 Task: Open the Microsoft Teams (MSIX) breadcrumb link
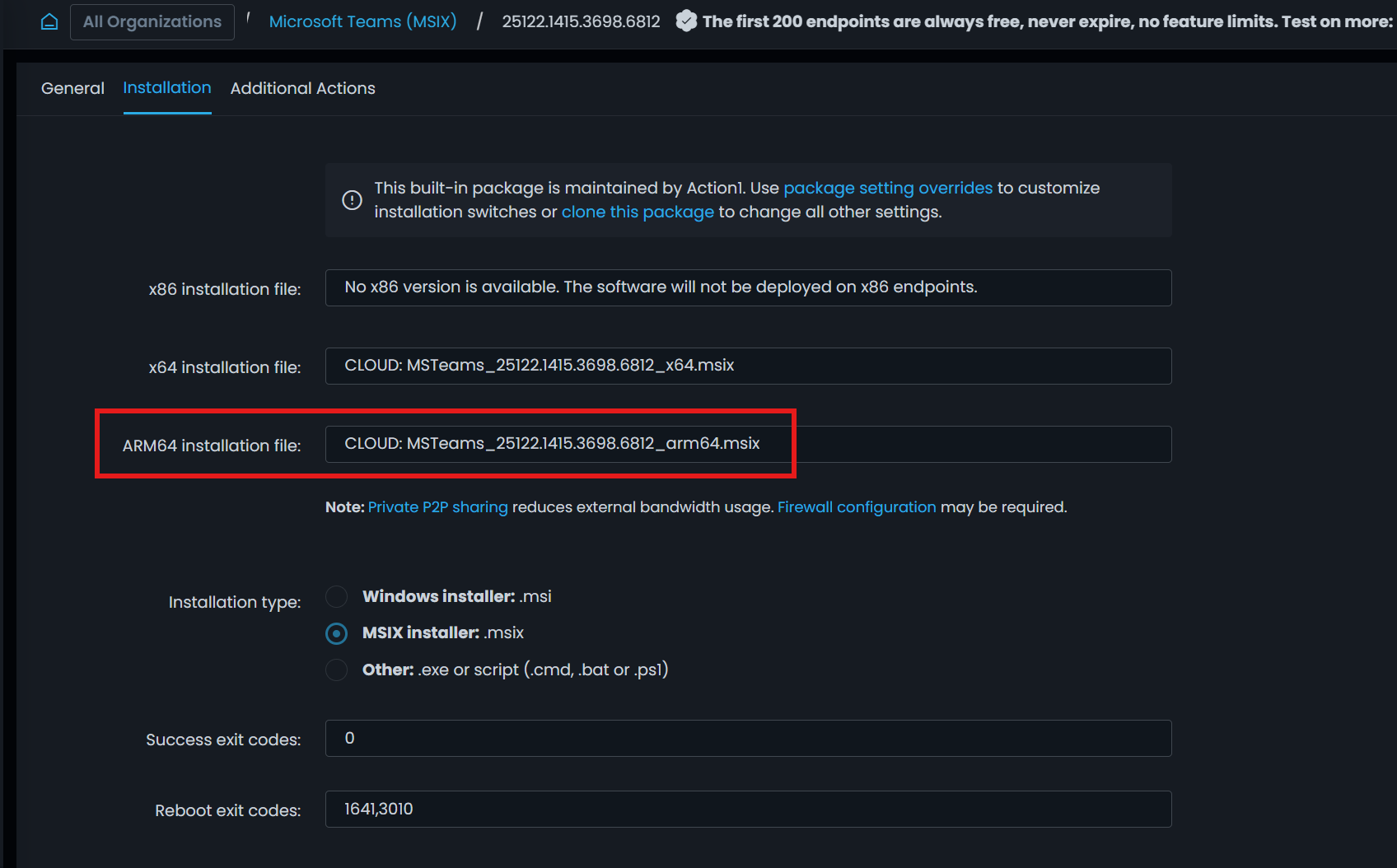click(x=362, y=21)
